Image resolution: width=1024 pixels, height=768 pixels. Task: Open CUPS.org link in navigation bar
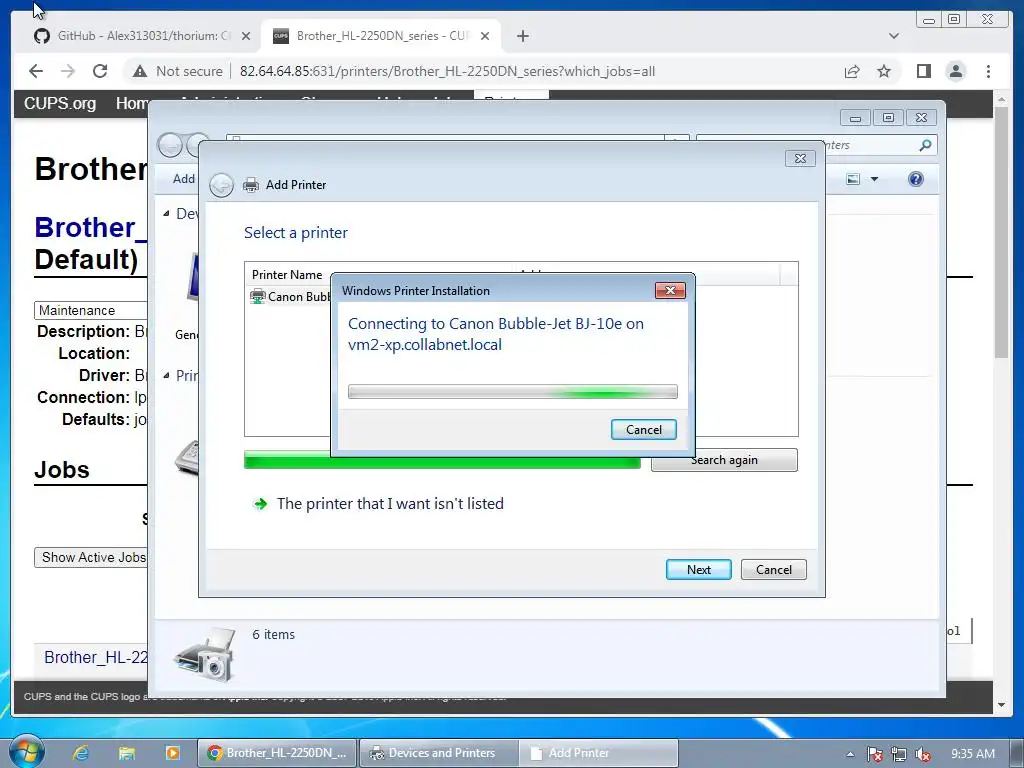(x=59, y=103)
